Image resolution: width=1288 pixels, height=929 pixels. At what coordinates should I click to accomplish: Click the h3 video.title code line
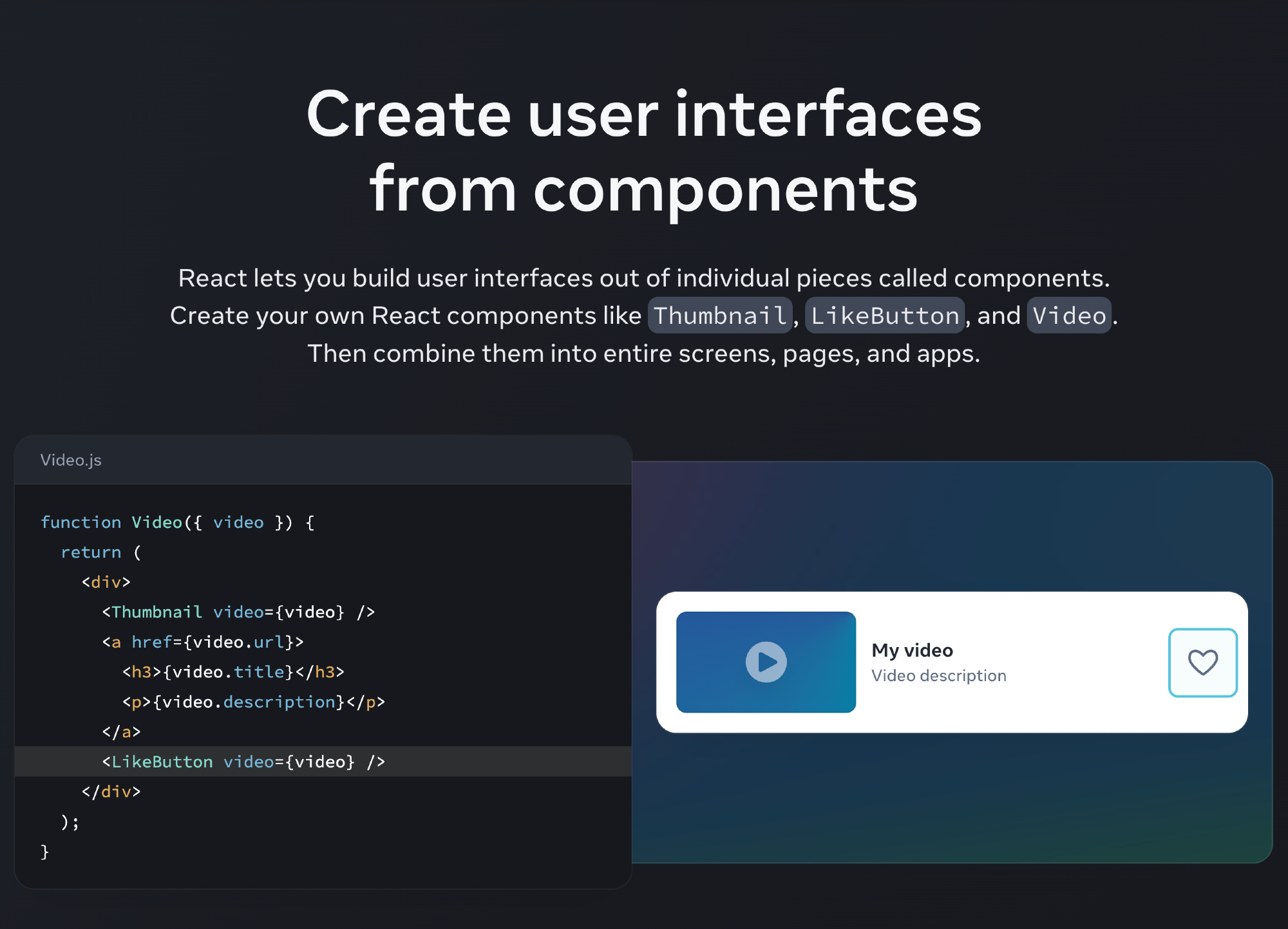[233, 671]
